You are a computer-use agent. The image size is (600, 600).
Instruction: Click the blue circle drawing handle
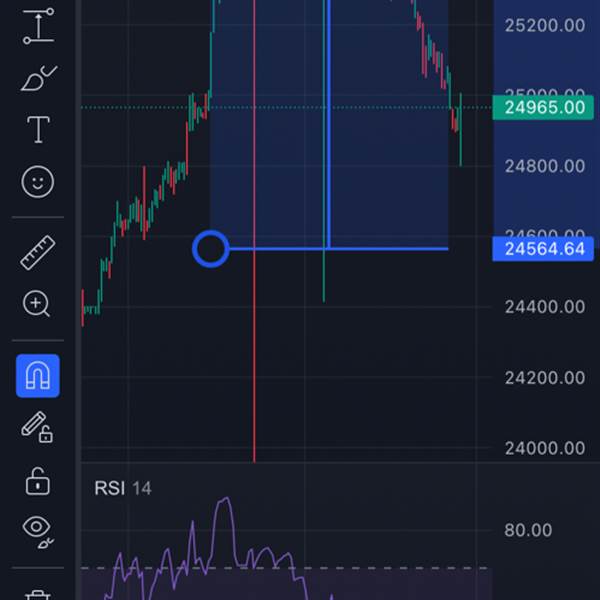click(x=210, y=249)
